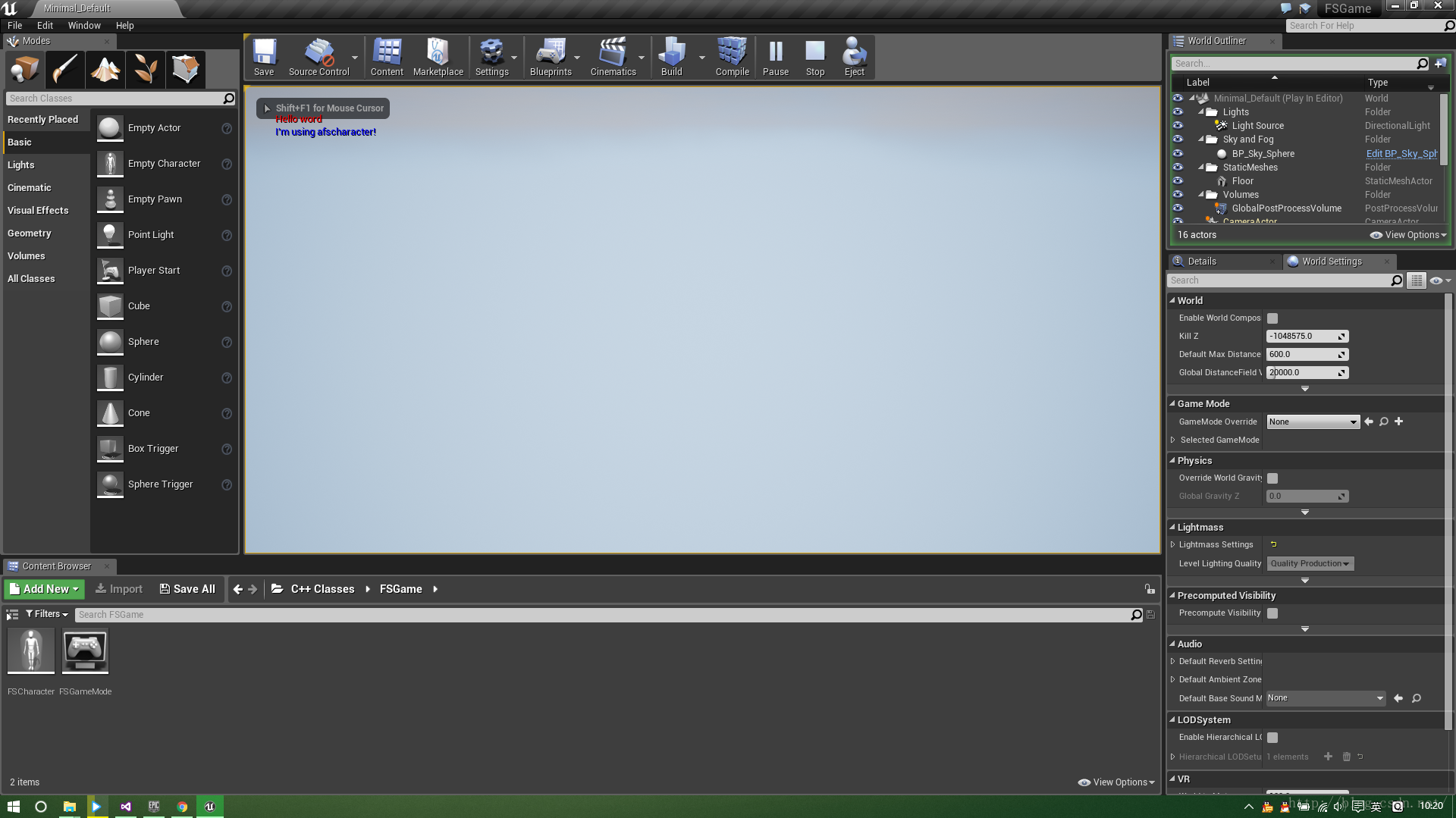Click the World Outliner add folder icon

pyautogui.click(x=1440, y=64)
